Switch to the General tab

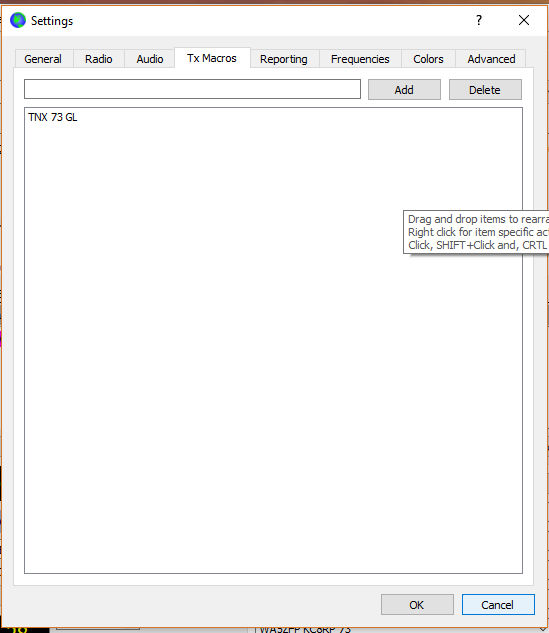pyautogui.click(x=43, y=59)
